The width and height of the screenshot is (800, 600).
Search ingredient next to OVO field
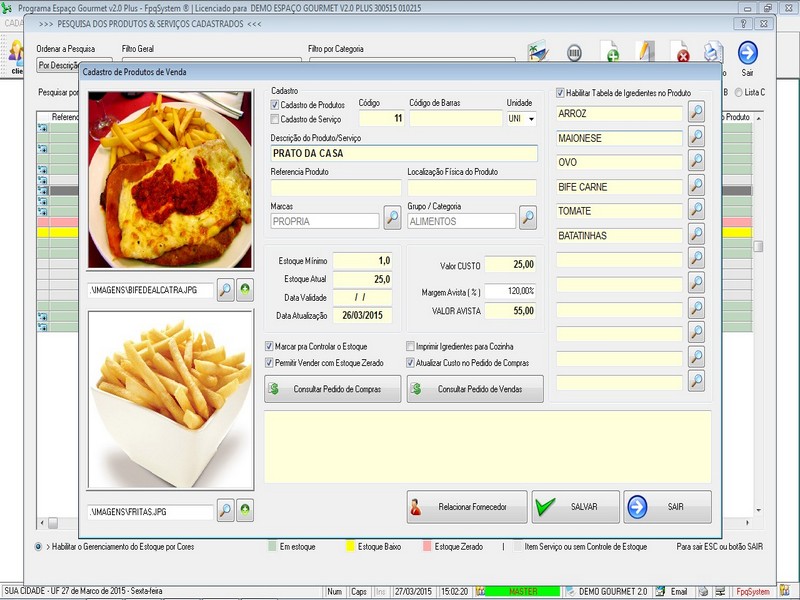[x=696, y=160]
